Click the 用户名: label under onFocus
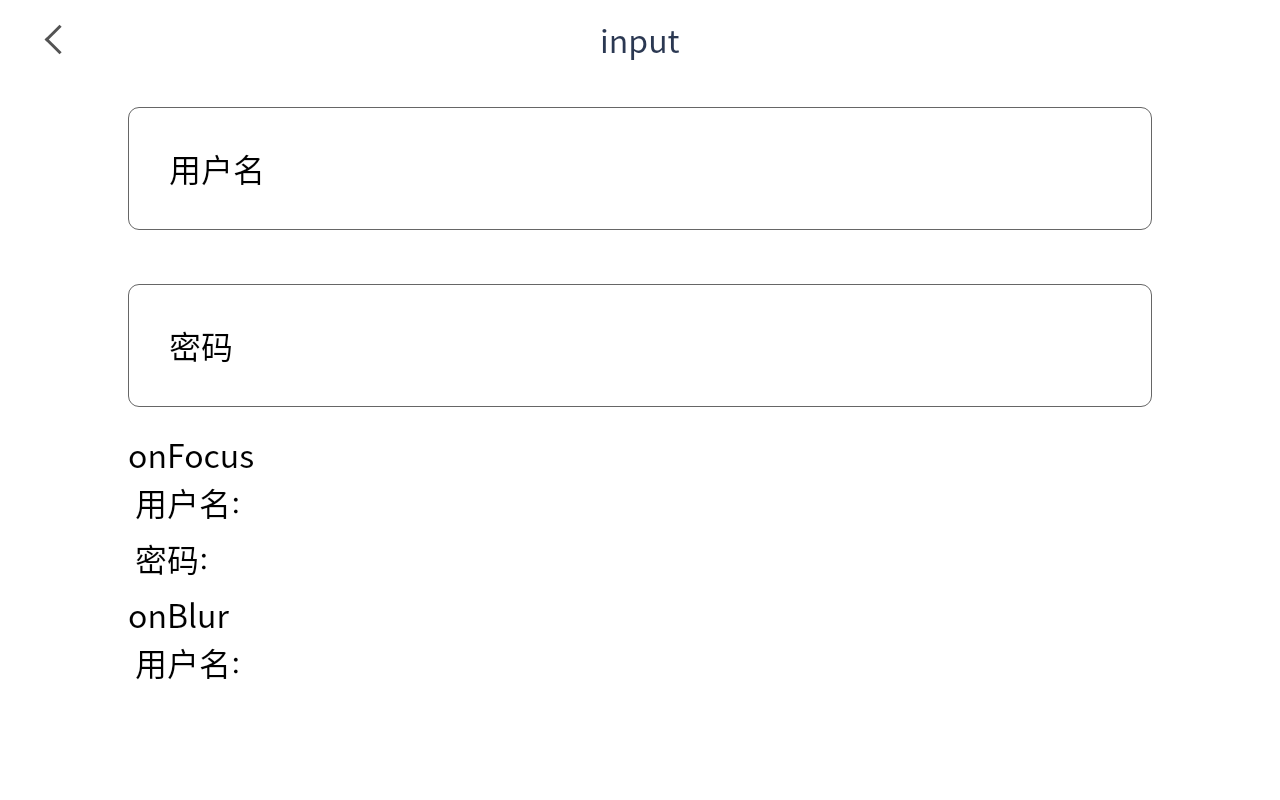Viewport: 1280px width, 800px height. click(188, 504)
